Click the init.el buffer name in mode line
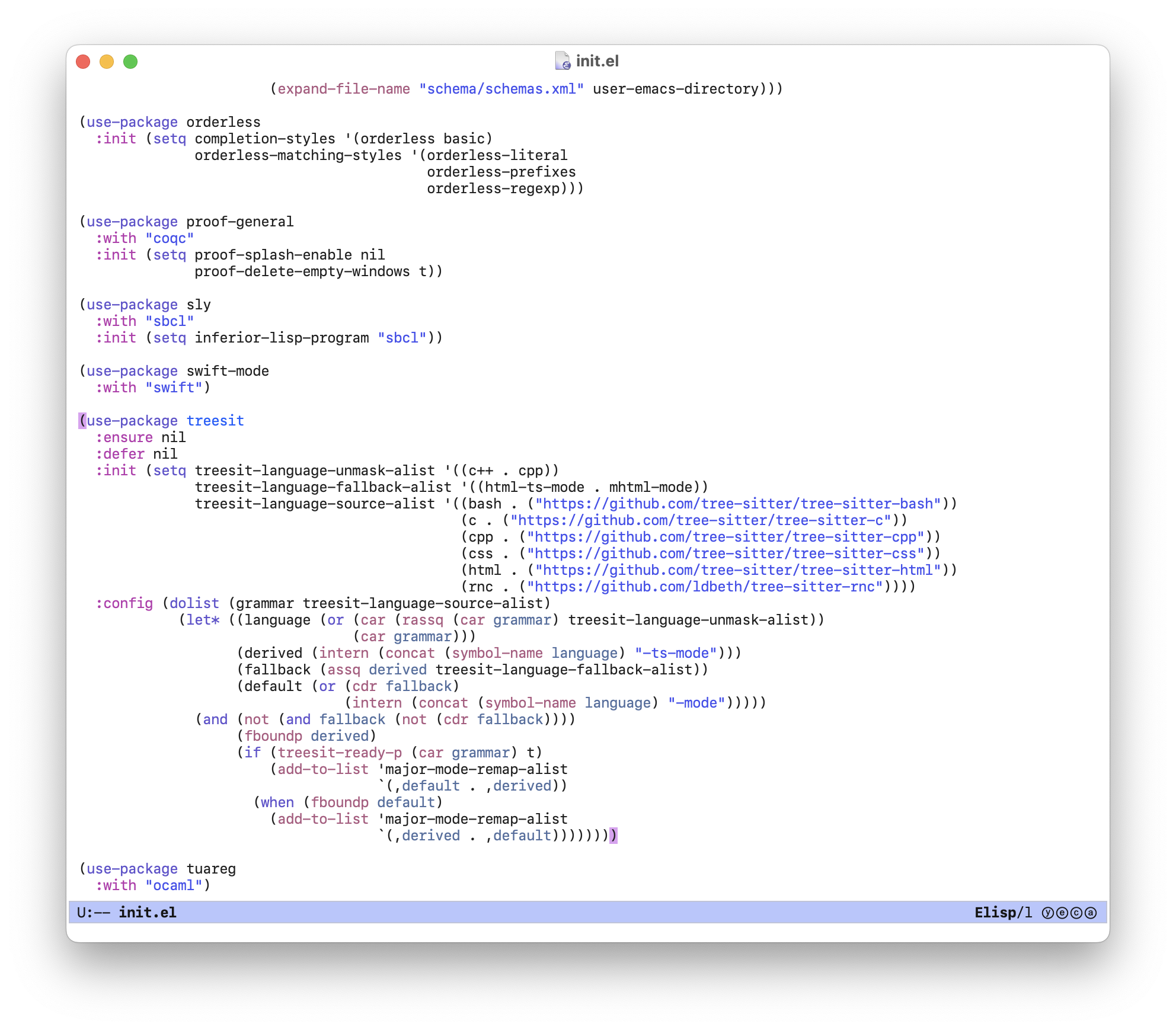The width and height of the screenshot is (1176, 1030). 147,913
